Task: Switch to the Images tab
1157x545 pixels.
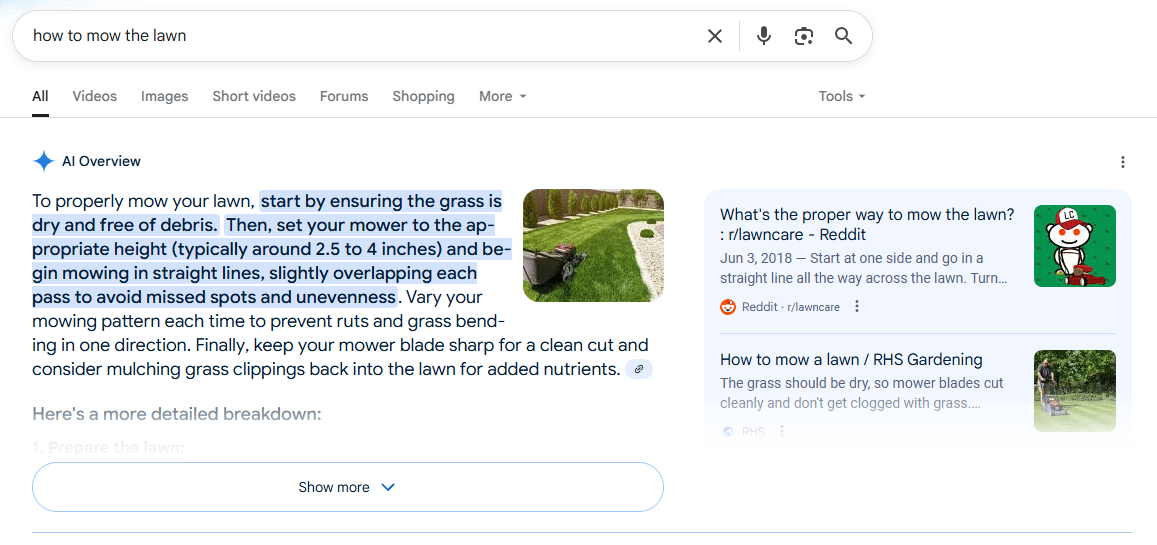Action: [x=165, y=97]
